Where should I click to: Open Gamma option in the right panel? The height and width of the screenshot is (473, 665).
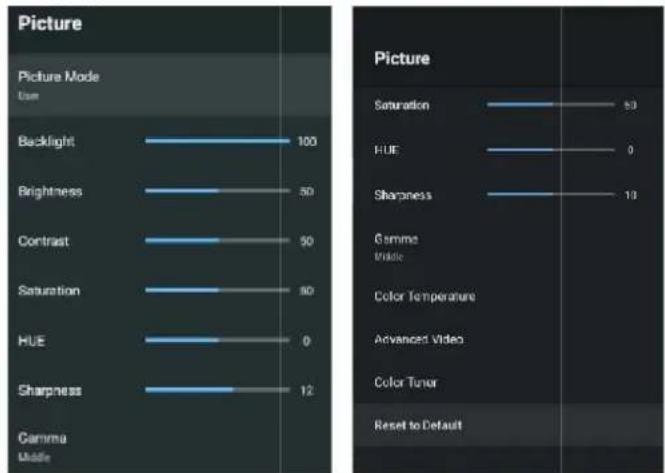508,246
